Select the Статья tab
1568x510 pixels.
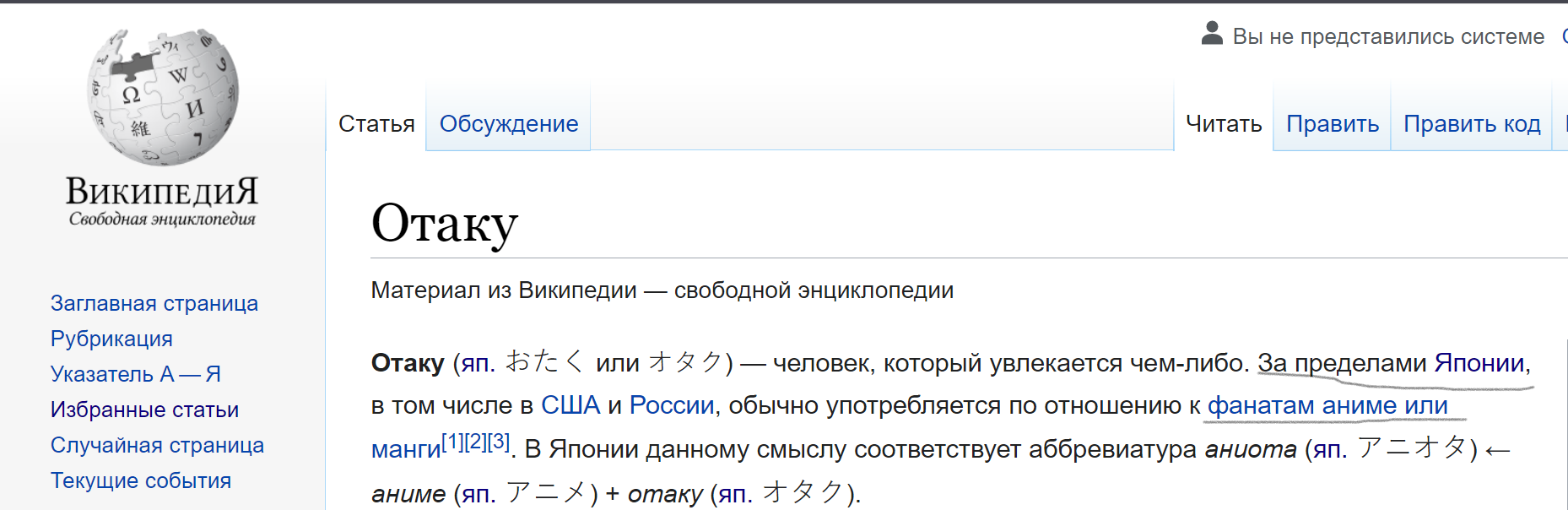point(376,124)
